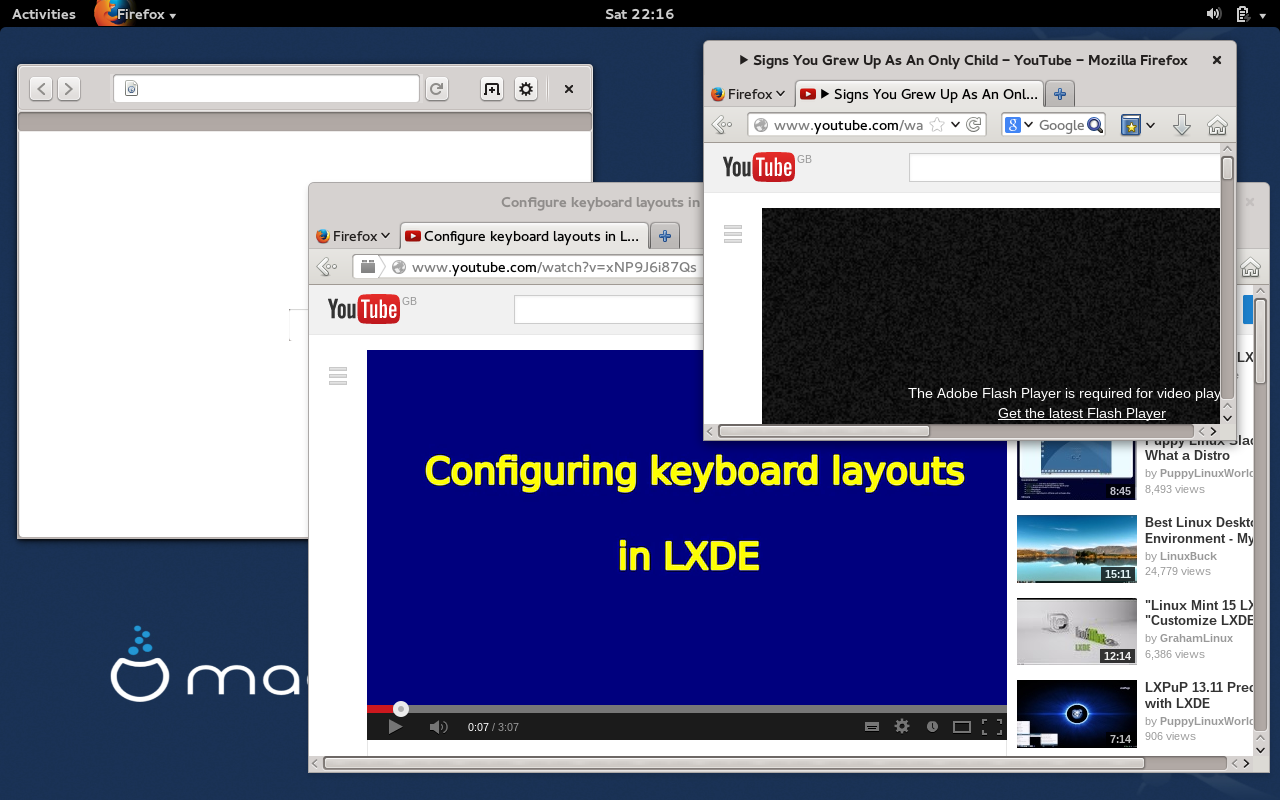This screenshot has width=1280, height=800.
Task: Click the home icon in keyboard layouts window
Action: click(1250, 267)
